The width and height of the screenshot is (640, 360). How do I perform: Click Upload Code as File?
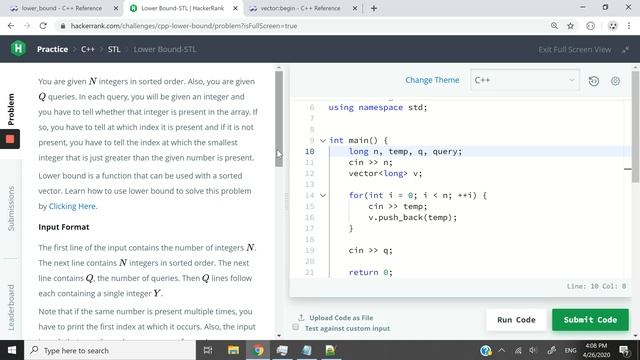pyautogui.click(x=341, y=318)
